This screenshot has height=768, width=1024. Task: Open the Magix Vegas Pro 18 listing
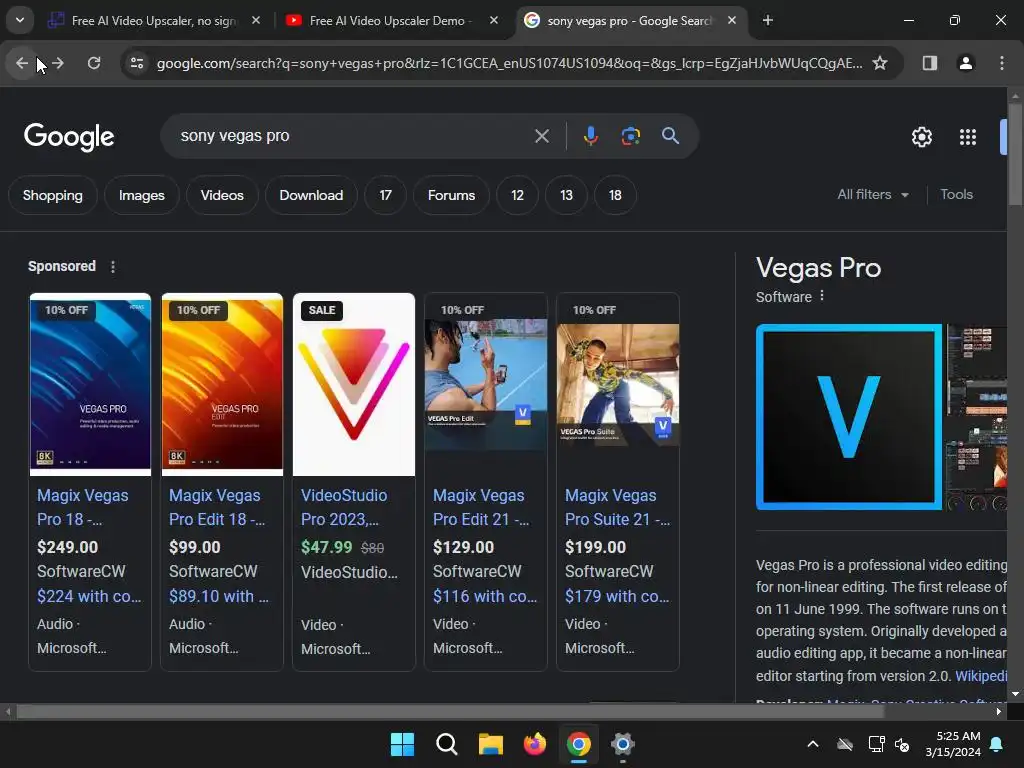tap(83, 507)
